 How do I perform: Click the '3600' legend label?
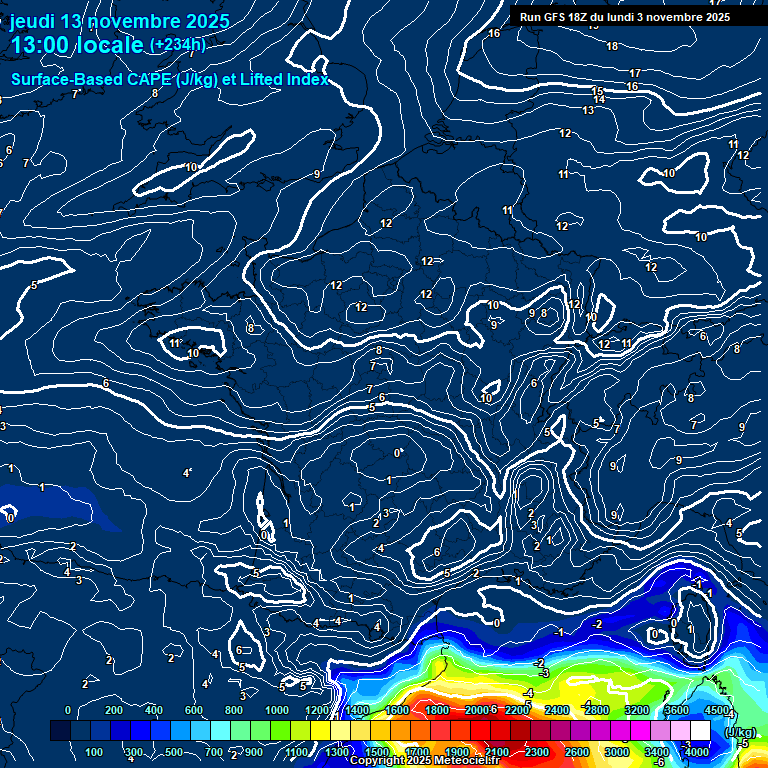pyautogui.click(x=677, y=710)
